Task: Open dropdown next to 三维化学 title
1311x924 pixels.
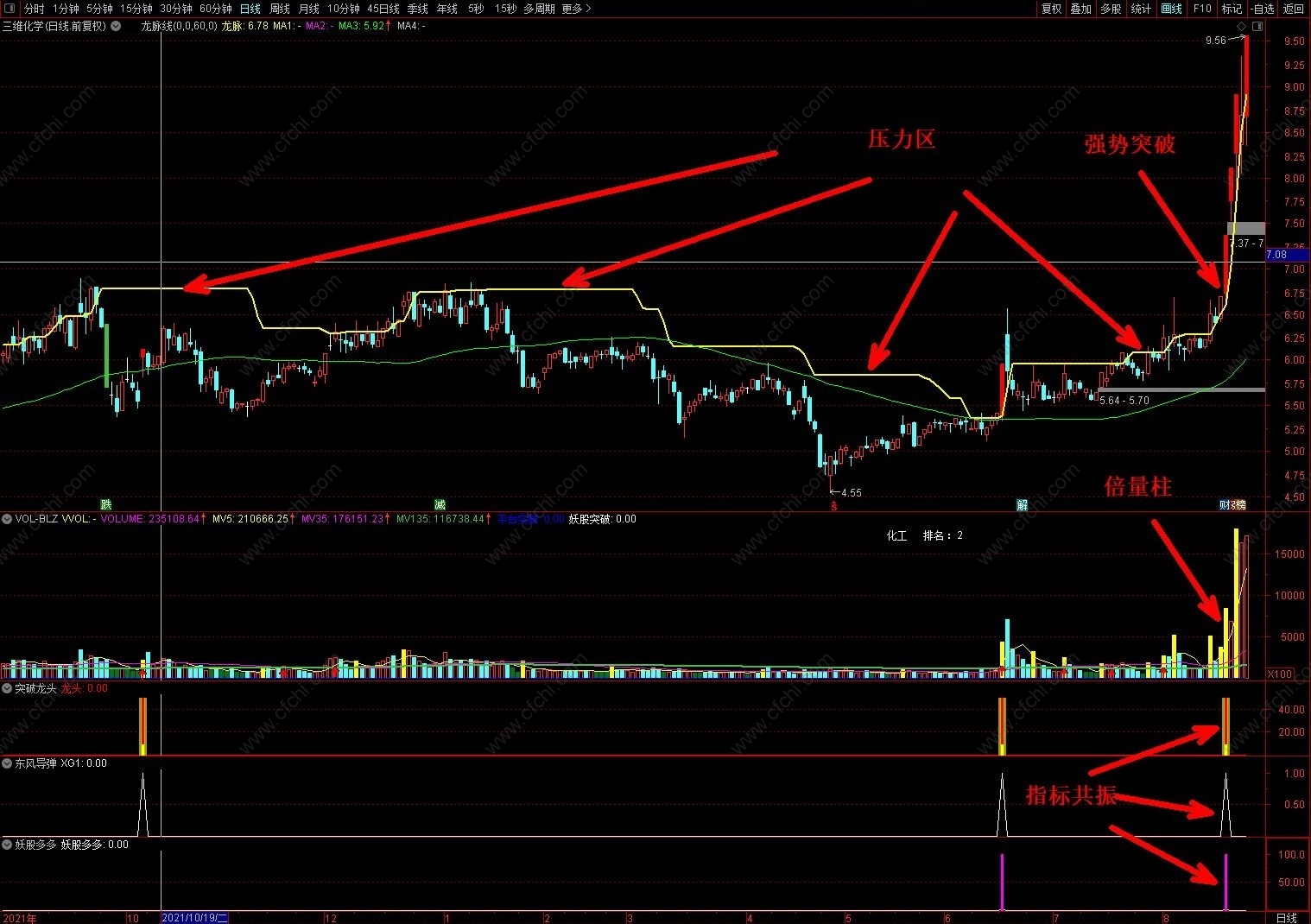Action: tap(115, 26)
